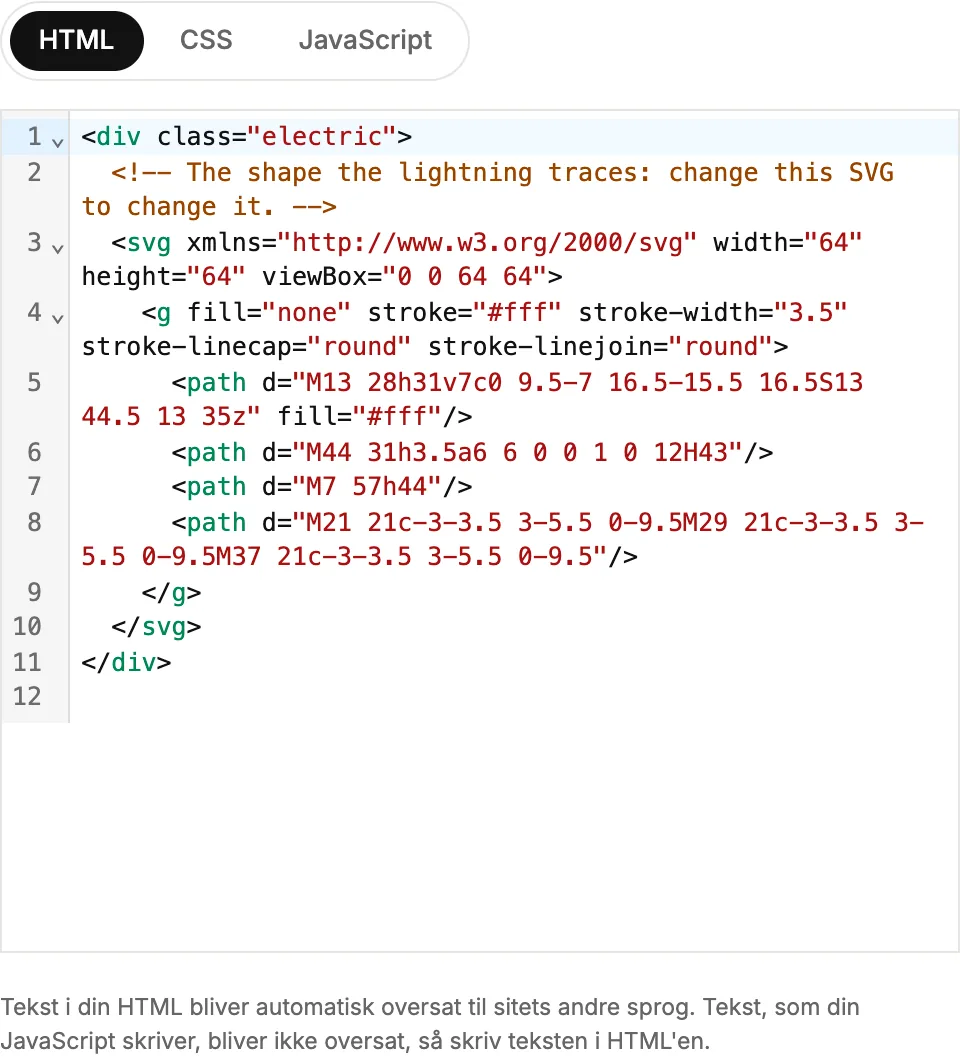
Task: Click the path starting with M13 28h31v7c0
Action: 472,399
